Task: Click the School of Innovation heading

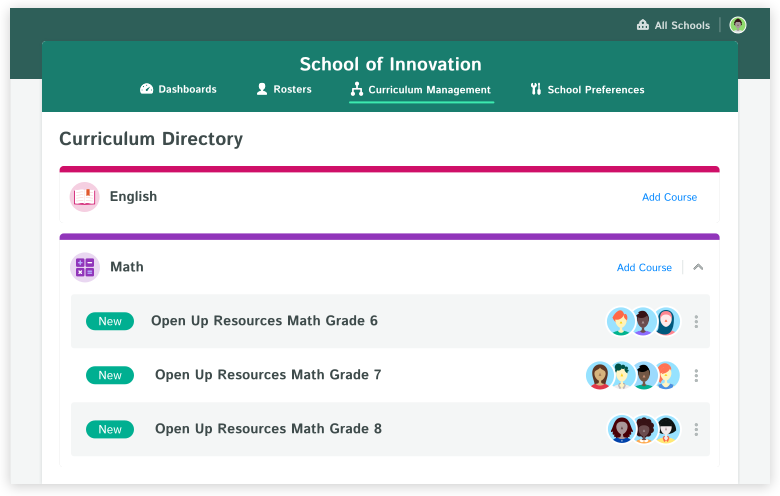Action: point(390,64)
